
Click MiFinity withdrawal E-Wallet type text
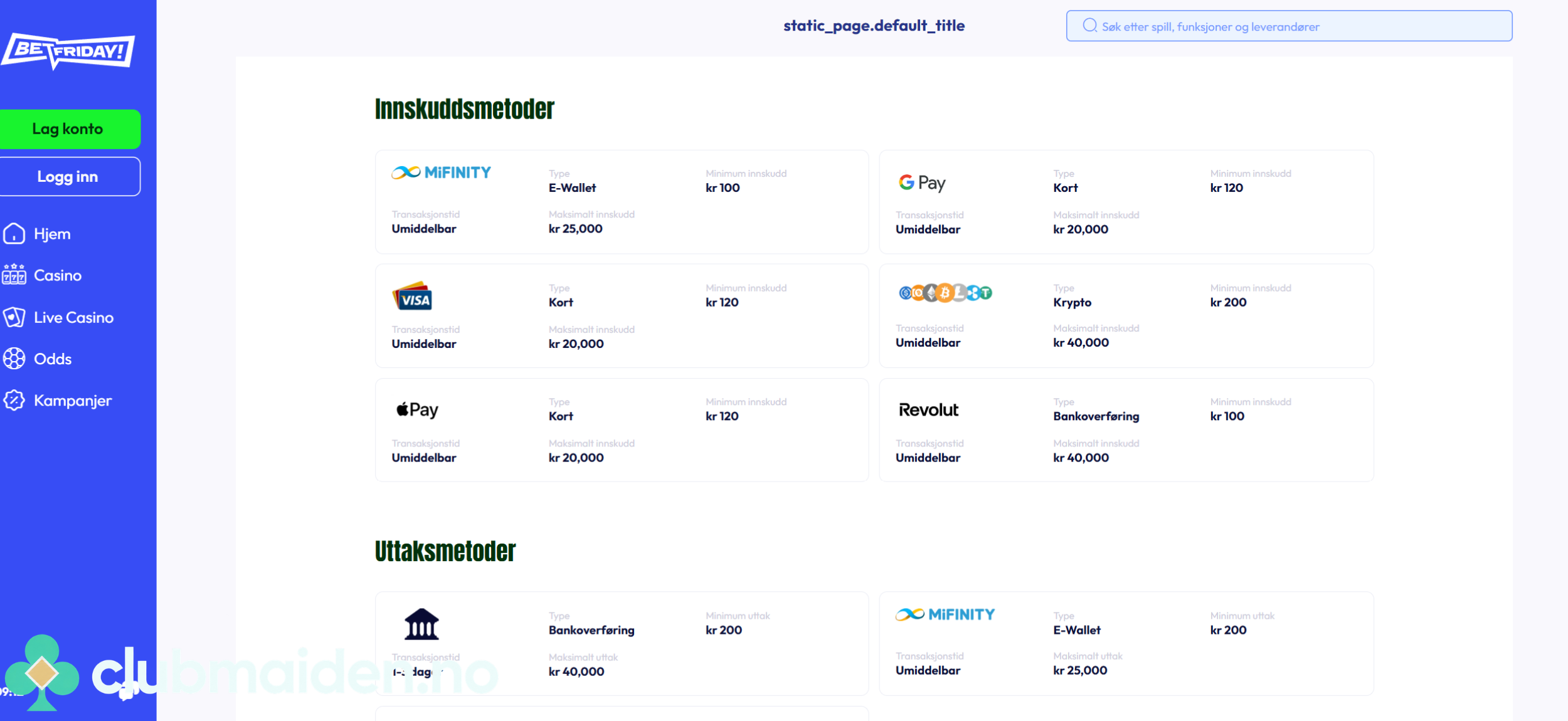click(x=1077, y=630)
